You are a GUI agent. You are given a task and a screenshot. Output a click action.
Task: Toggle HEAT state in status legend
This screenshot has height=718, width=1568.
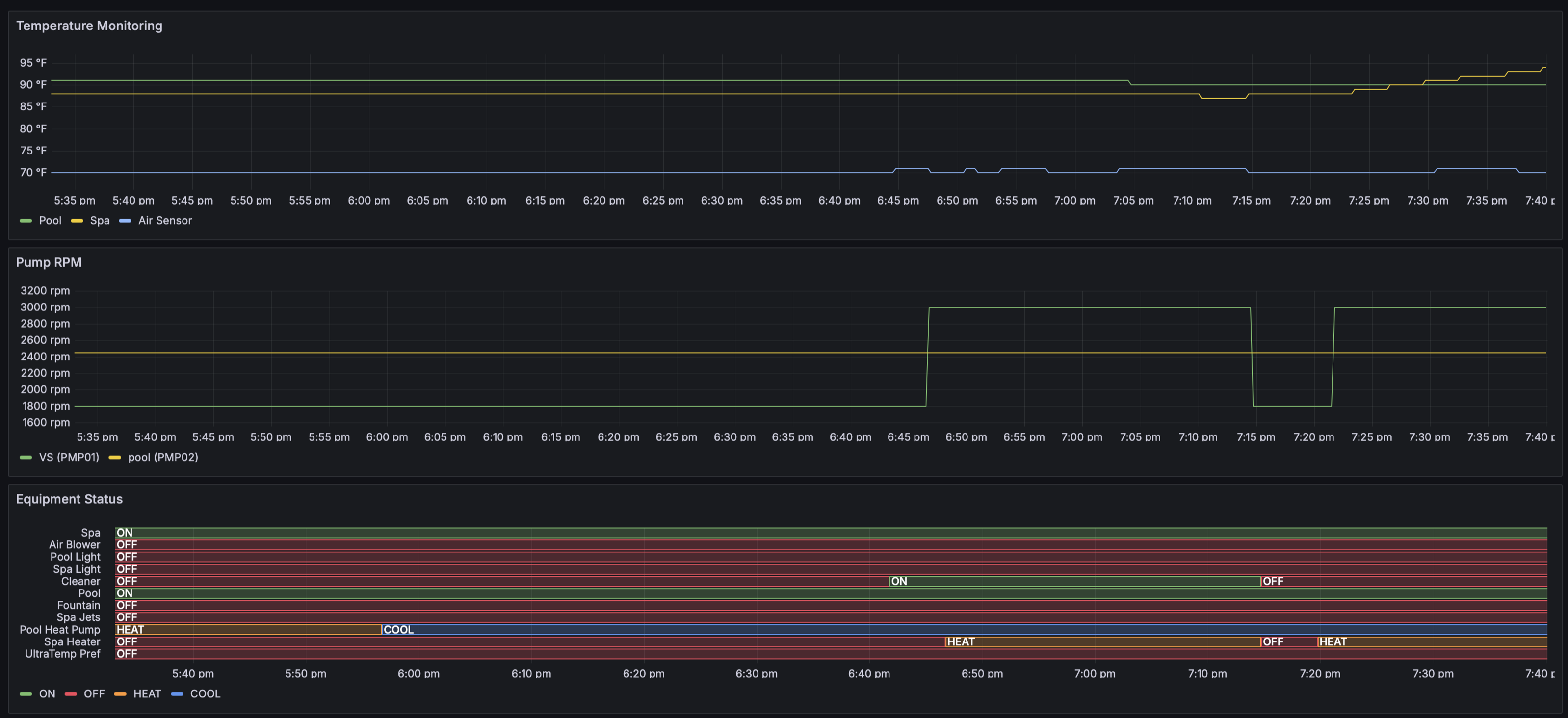pyautogui.click(x=147, y=693)
